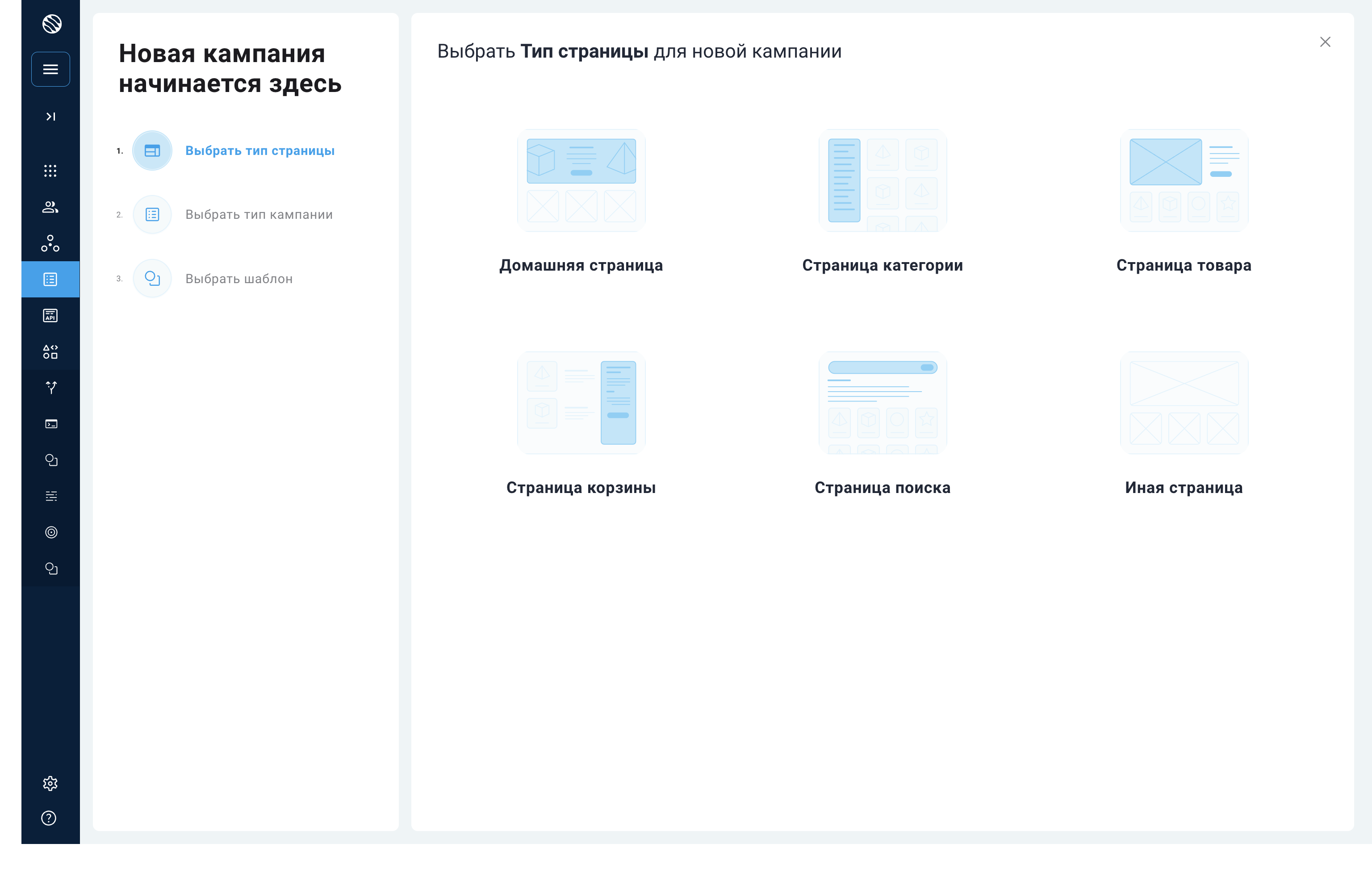Open the help question mark icon

pos(49,818)
